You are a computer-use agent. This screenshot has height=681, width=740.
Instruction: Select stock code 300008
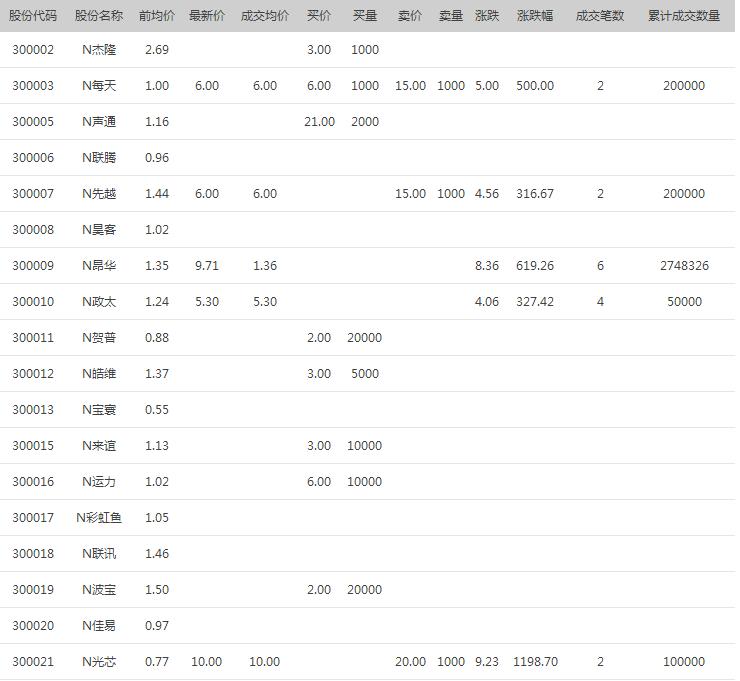click(33, 229)
